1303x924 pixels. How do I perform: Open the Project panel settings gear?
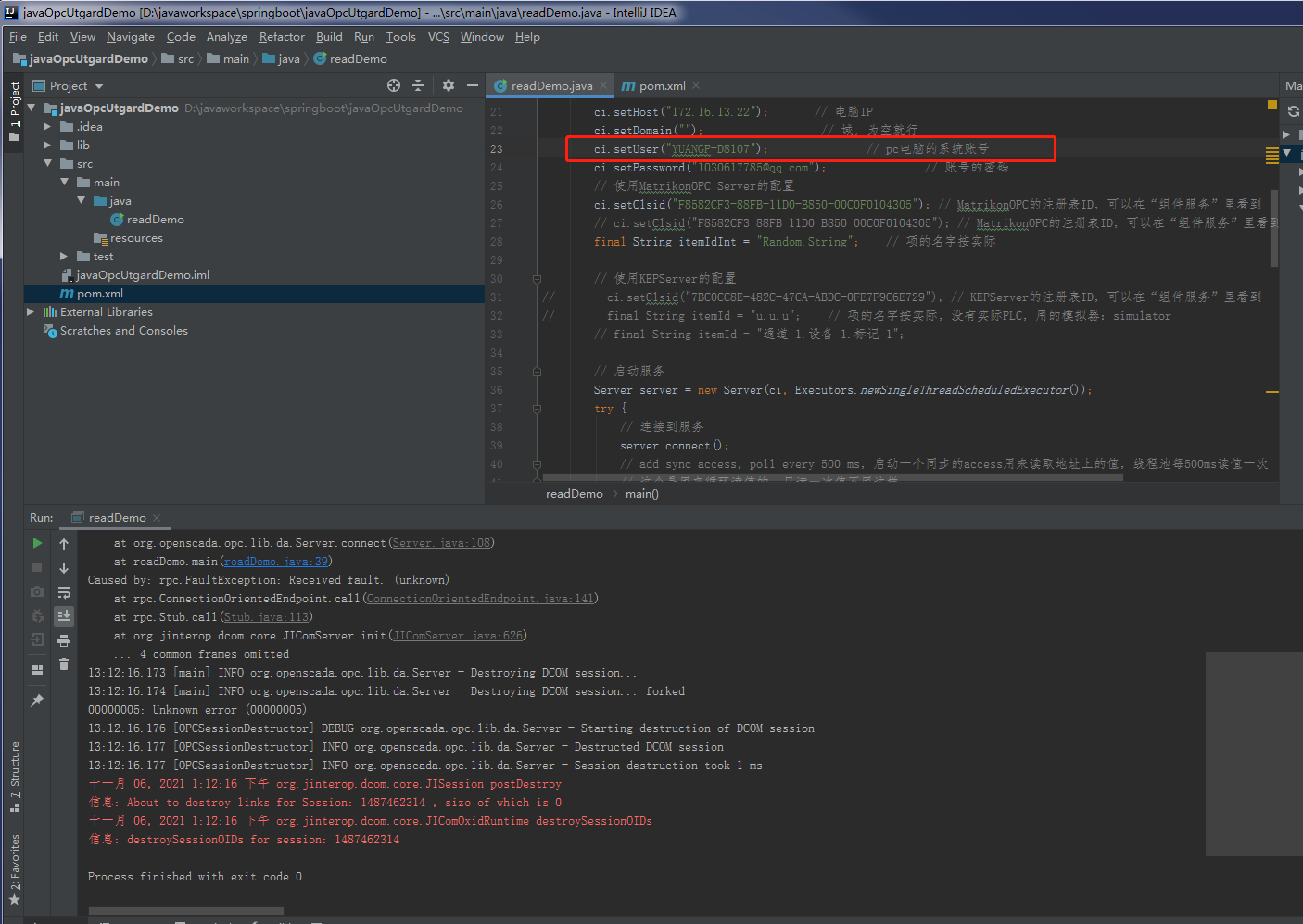(448, 85)
